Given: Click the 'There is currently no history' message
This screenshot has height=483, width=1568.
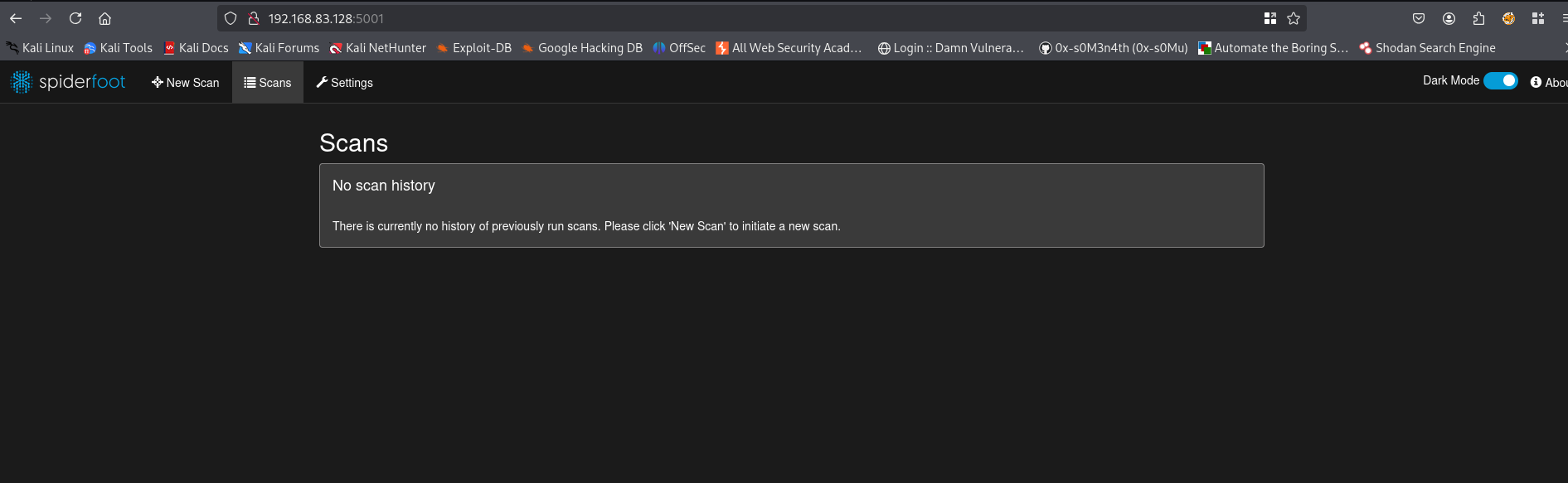Looking at the screenshot, I should click(x=586, y=226).
